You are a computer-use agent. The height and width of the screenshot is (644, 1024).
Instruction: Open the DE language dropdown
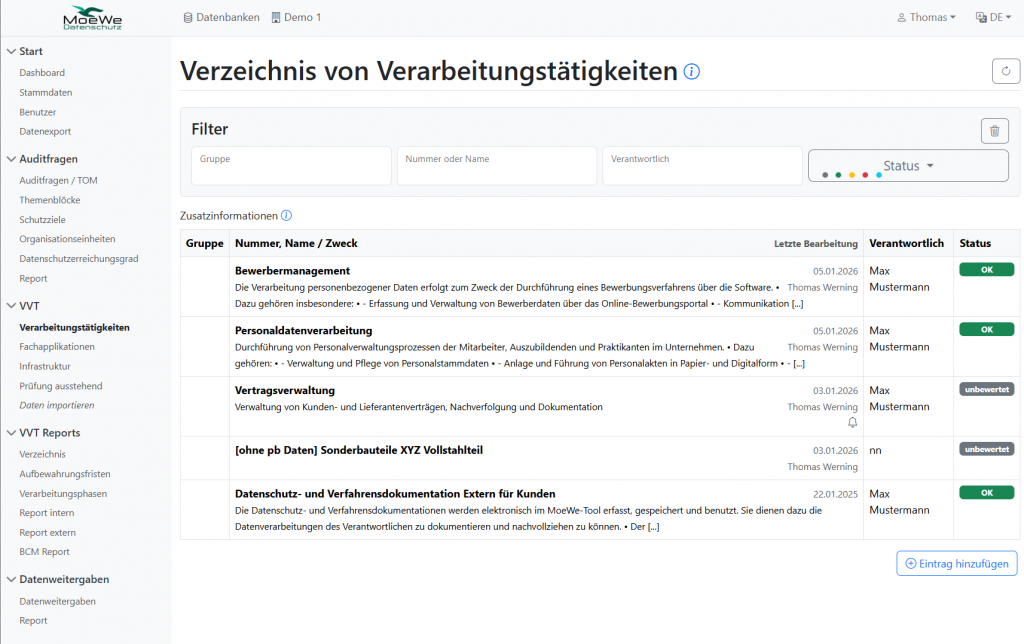tap(989, 17)
